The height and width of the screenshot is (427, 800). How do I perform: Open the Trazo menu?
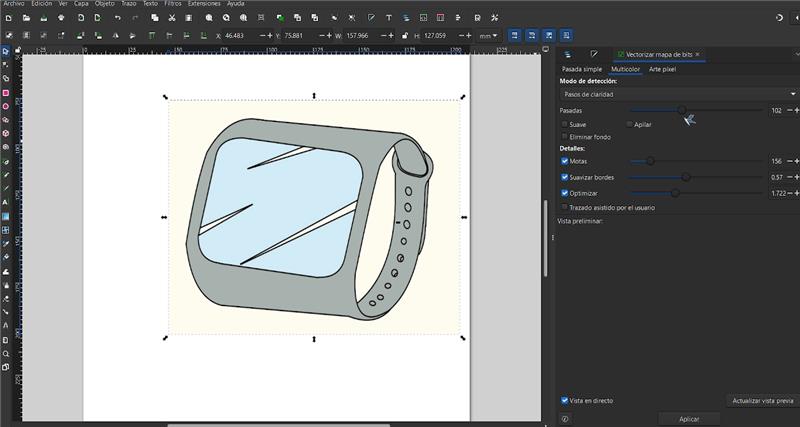click(x=129, y=4)
